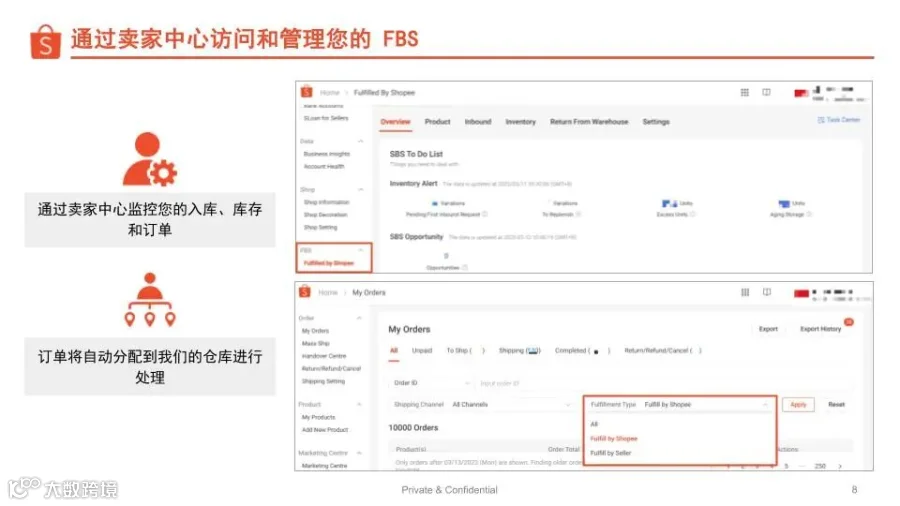The height and width of the screenshot is (506, 900).
Task: Open My Orders sidebar link
Action: click(315, 331)
